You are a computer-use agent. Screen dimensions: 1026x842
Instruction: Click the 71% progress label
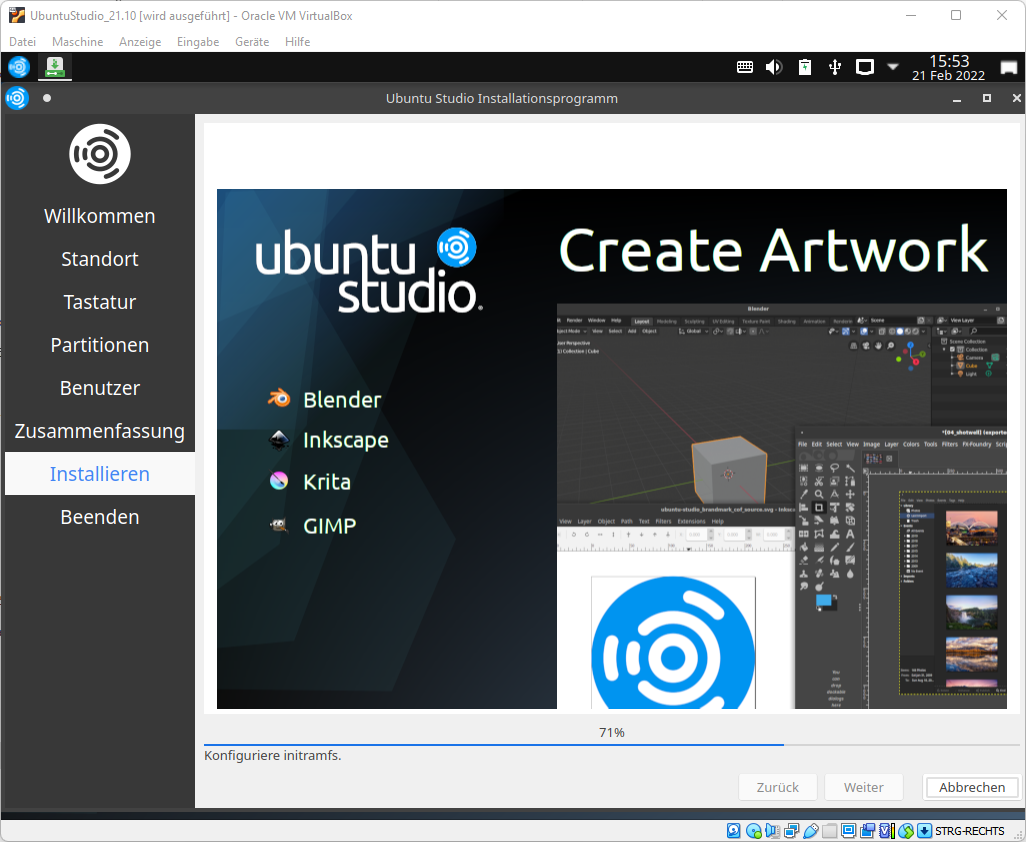pyautogui.click(x=612, y=733)
